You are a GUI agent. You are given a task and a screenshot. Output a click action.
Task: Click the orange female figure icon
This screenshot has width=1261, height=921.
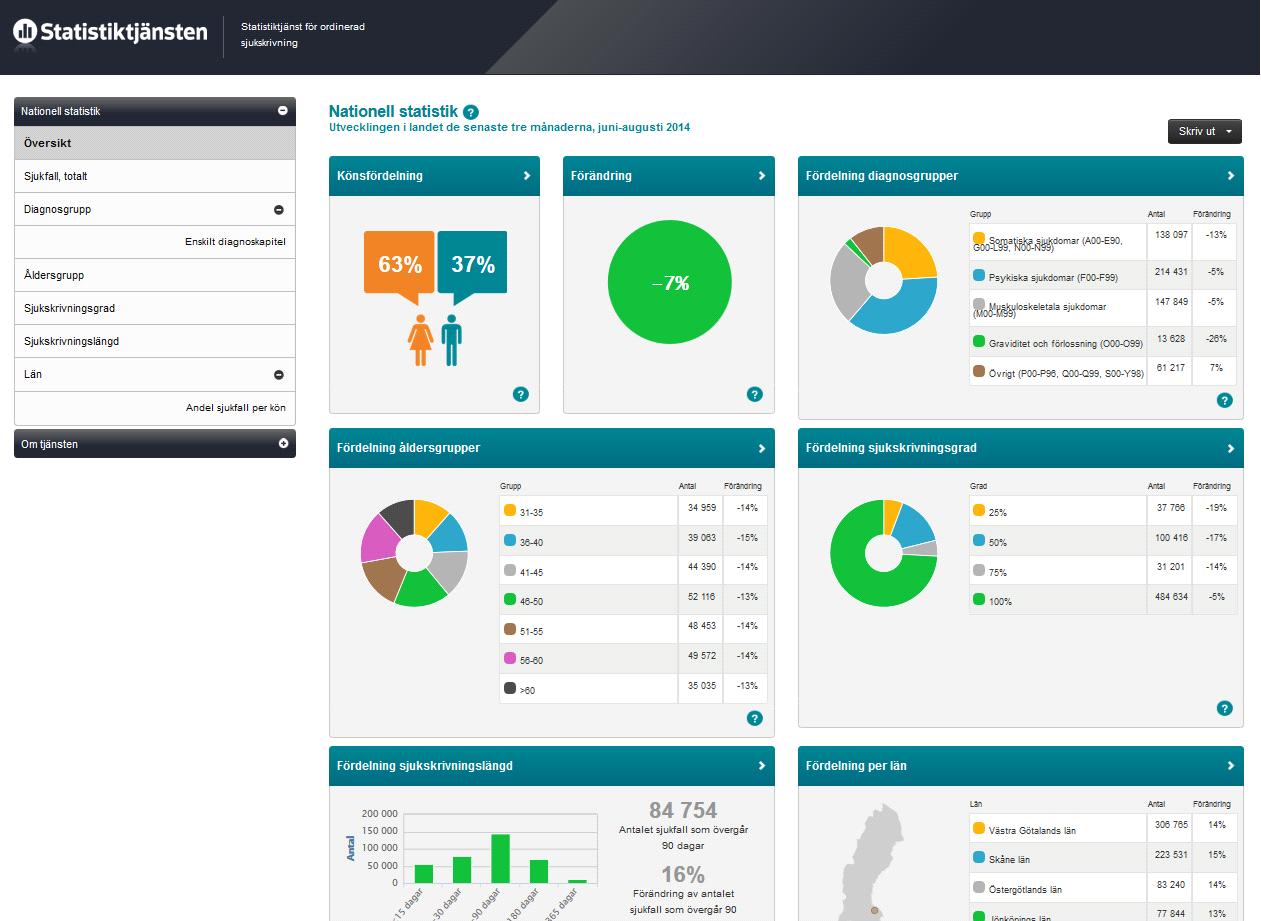pyautogui.click(x=420, y=340)
